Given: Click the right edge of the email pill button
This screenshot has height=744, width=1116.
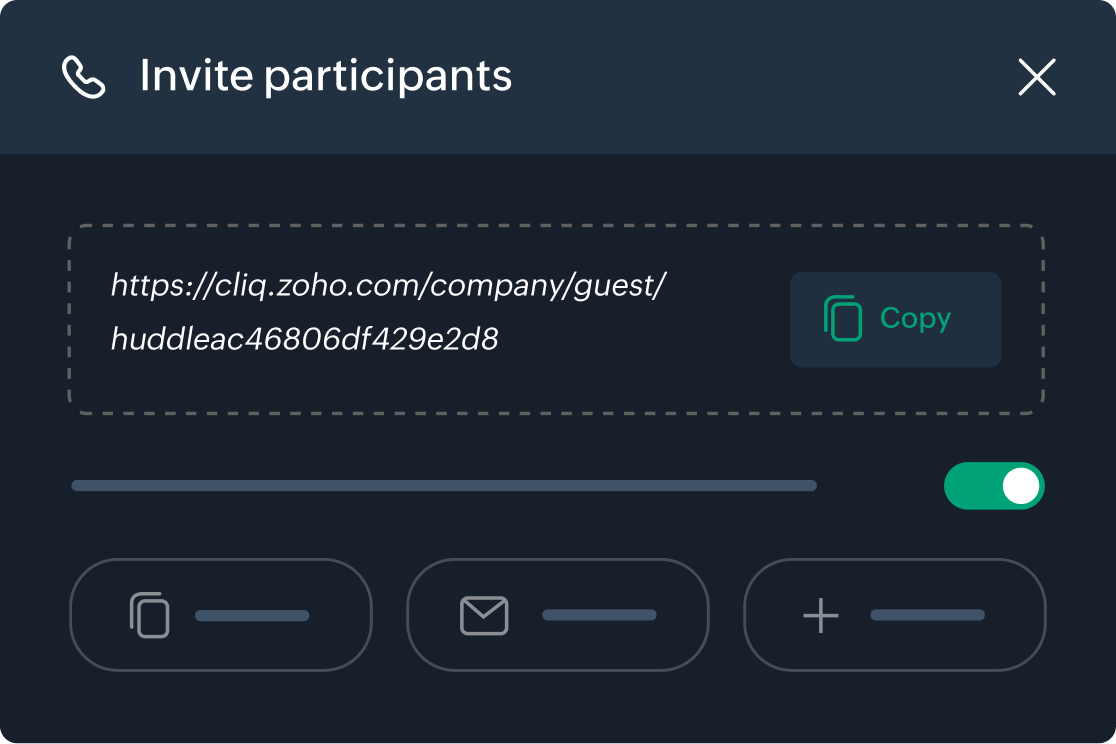Looking at the screenshot, I should pos(701,615).
